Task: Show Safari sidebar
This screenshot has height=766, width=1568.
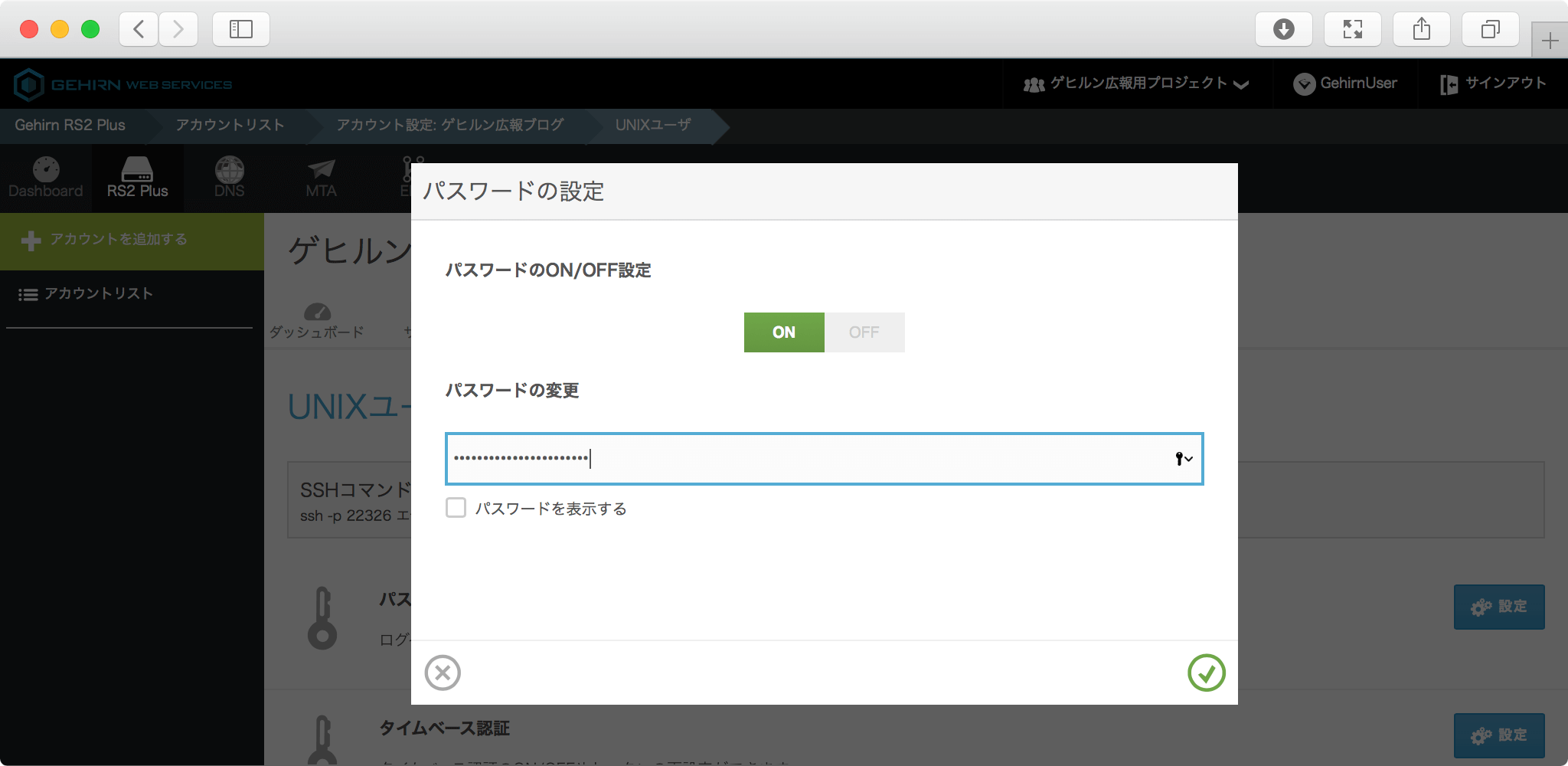Action: coord(240,29)
